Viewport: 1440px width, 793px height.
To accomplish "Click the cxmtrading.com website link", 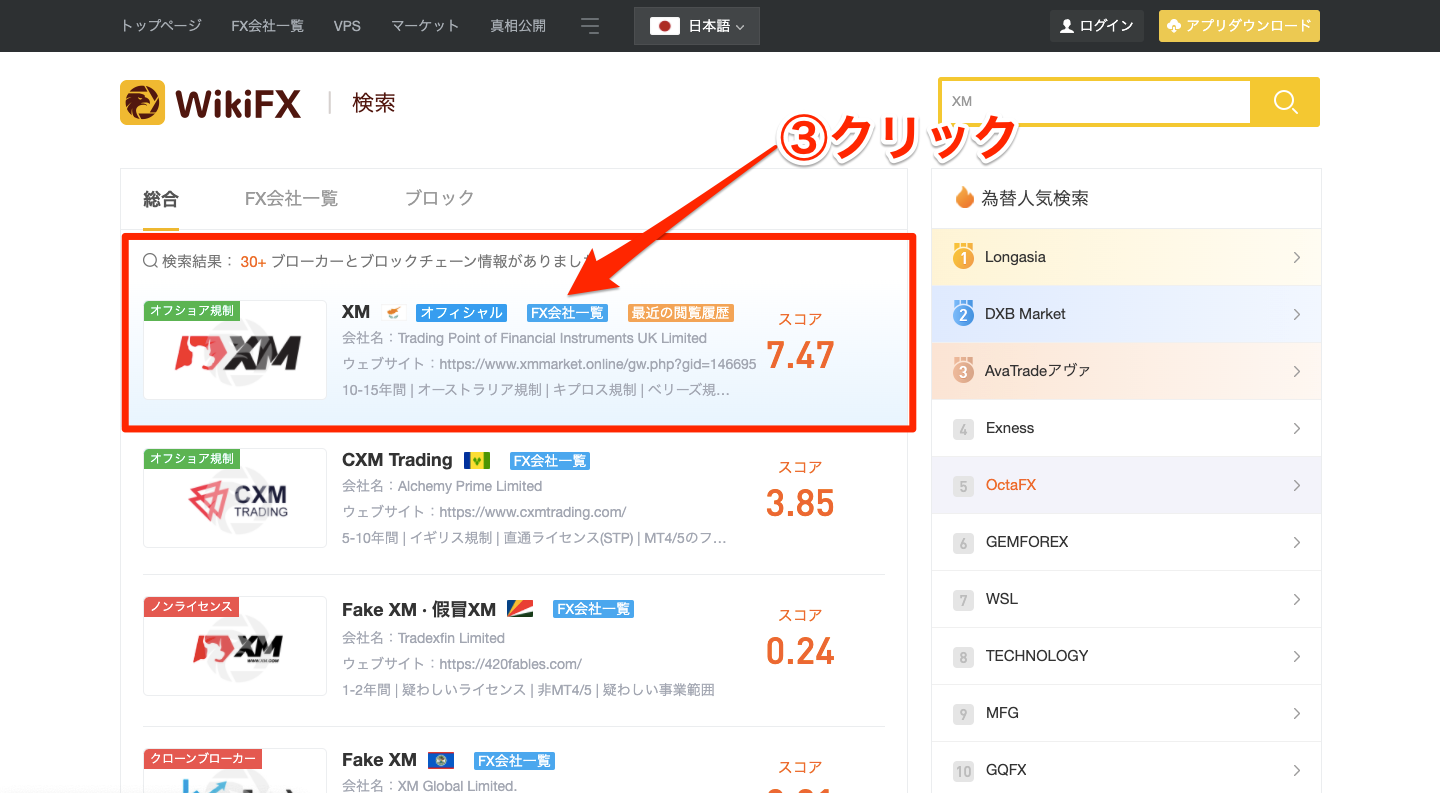I will click(x=533, y=512).
